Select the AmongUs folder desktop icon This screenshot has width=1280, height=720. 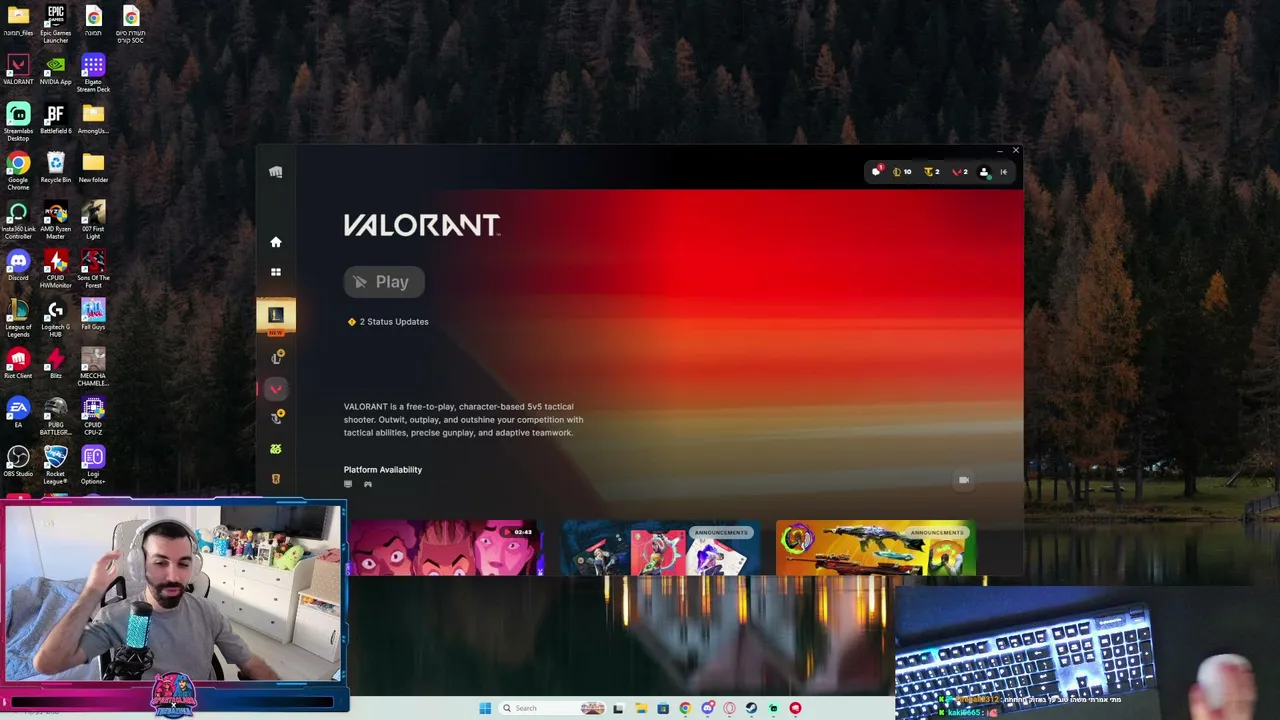click(93, 119)
